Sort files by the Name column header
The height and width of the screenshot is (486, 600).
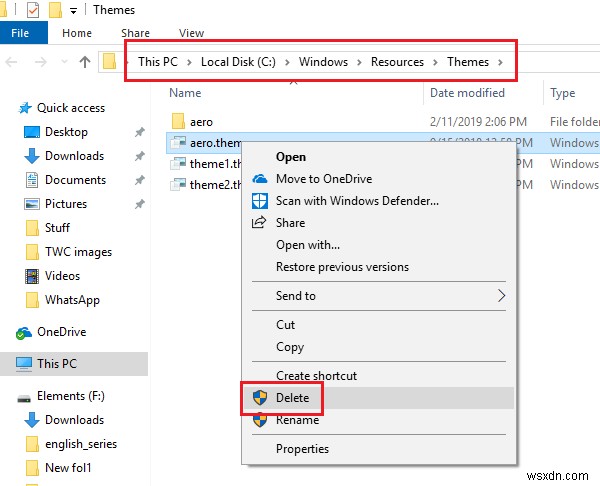pos(185,93)
